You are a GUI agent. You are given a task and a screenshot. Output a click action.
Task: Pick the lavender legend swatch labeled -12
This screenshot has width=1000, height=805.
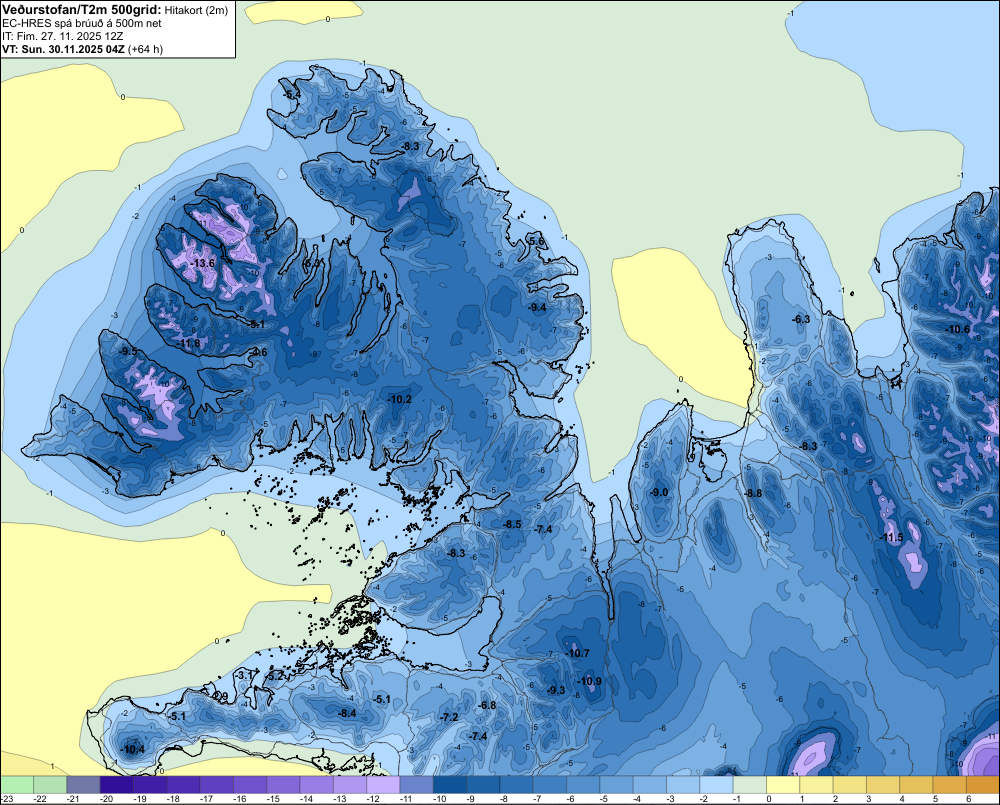pyautogui.click(x=383, y=785)
